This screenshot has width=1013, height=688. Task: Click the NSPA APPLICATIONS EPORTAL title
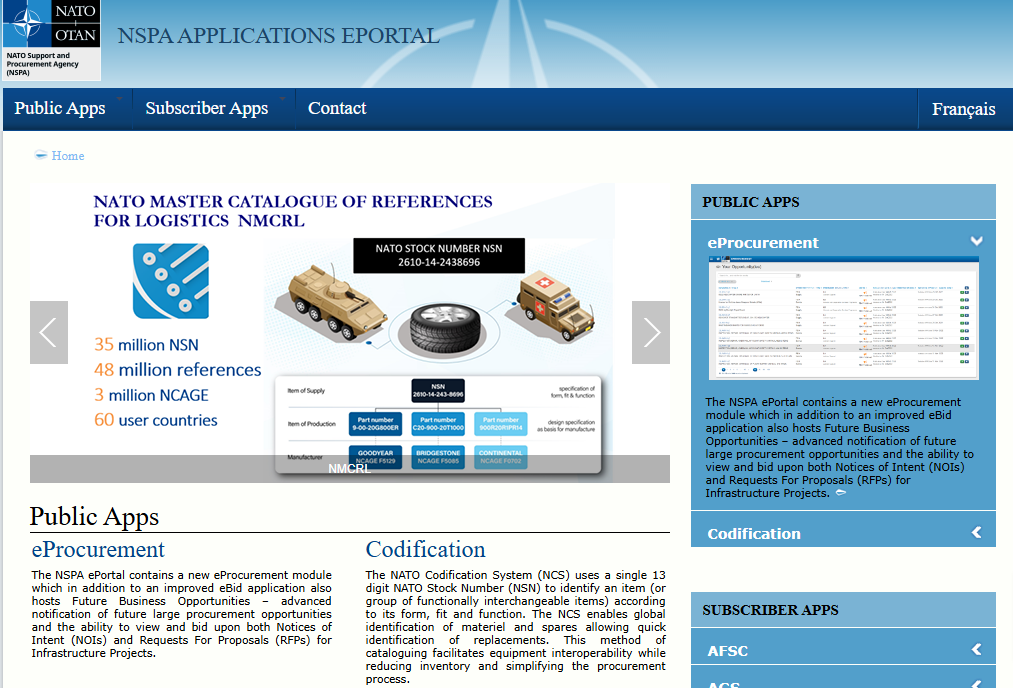[278, 36]
